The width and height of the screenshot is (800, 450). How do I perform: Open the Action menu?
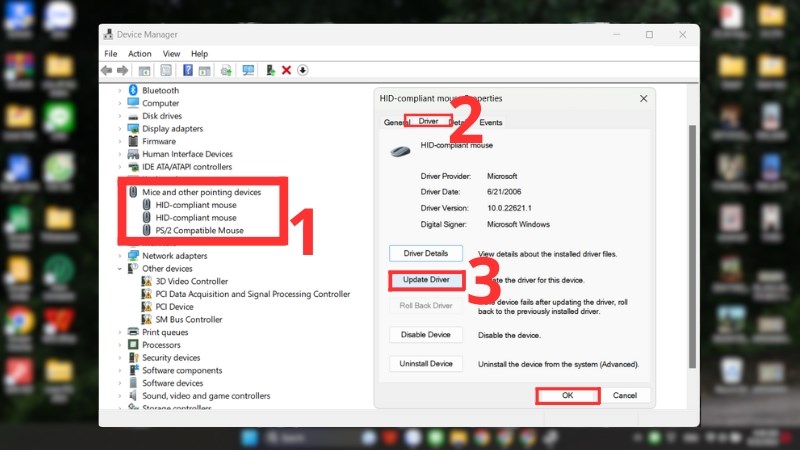(140, 54)
